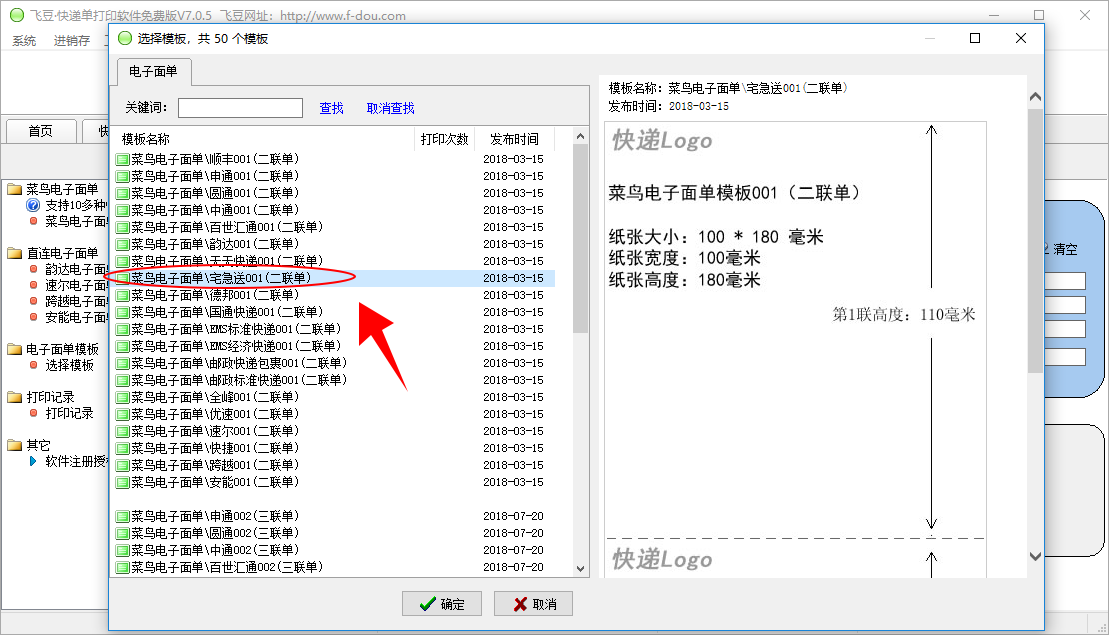1109x635 pixels.
Task: Click the 快捷001 template icon
Action: click(x=122, y=448)
